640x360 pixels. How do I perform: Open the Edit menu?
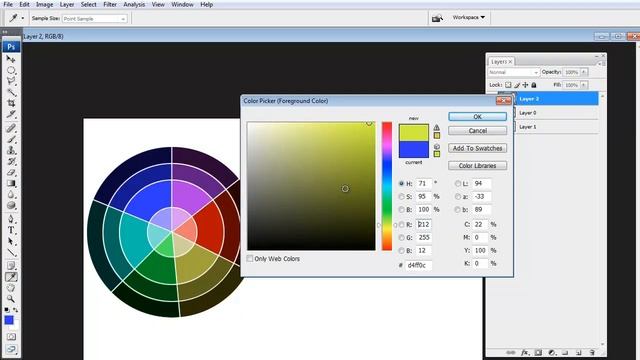click(24, 4)
